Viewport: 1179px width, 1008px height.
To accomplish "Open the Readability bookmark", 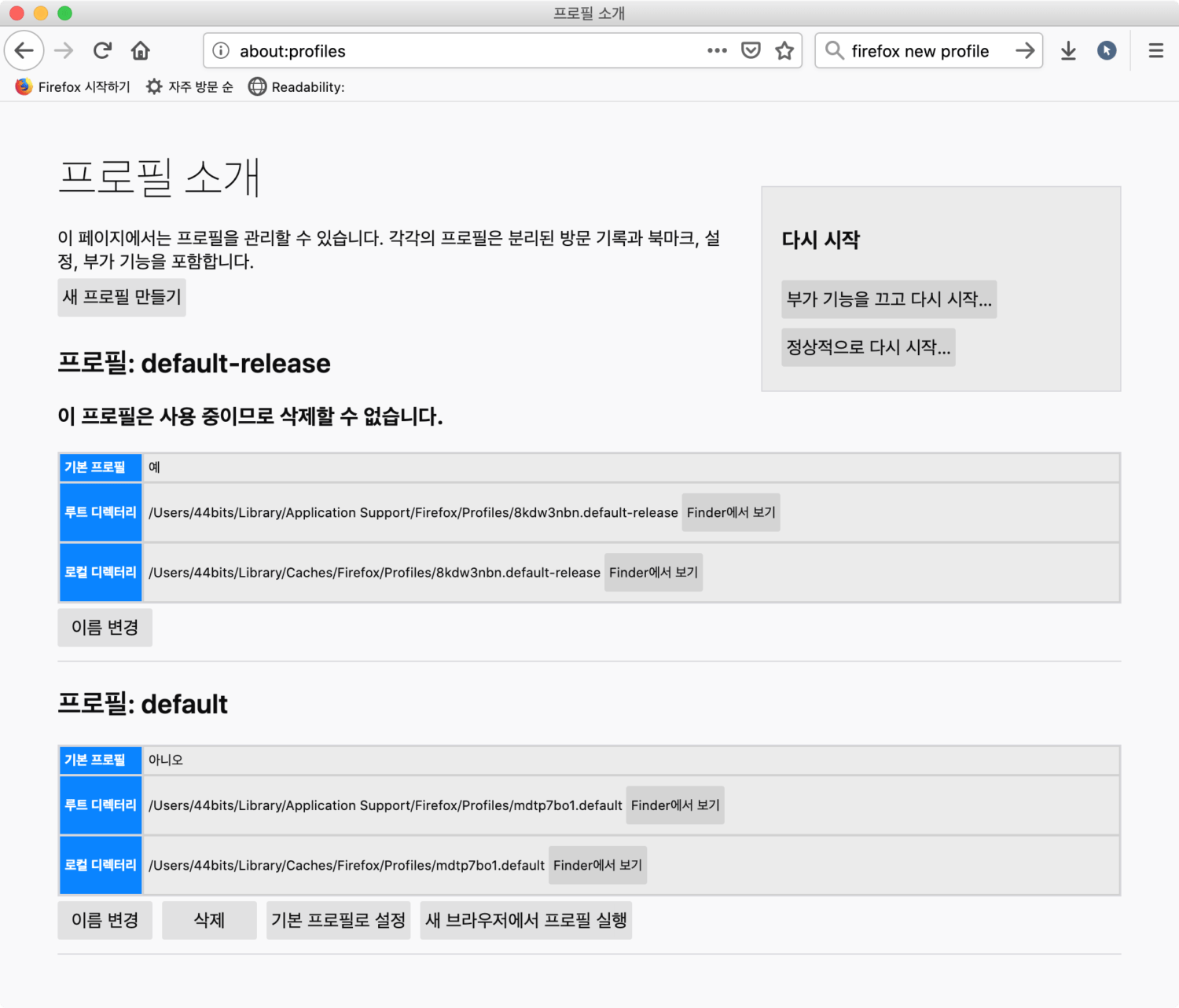I will pos(296,87).
